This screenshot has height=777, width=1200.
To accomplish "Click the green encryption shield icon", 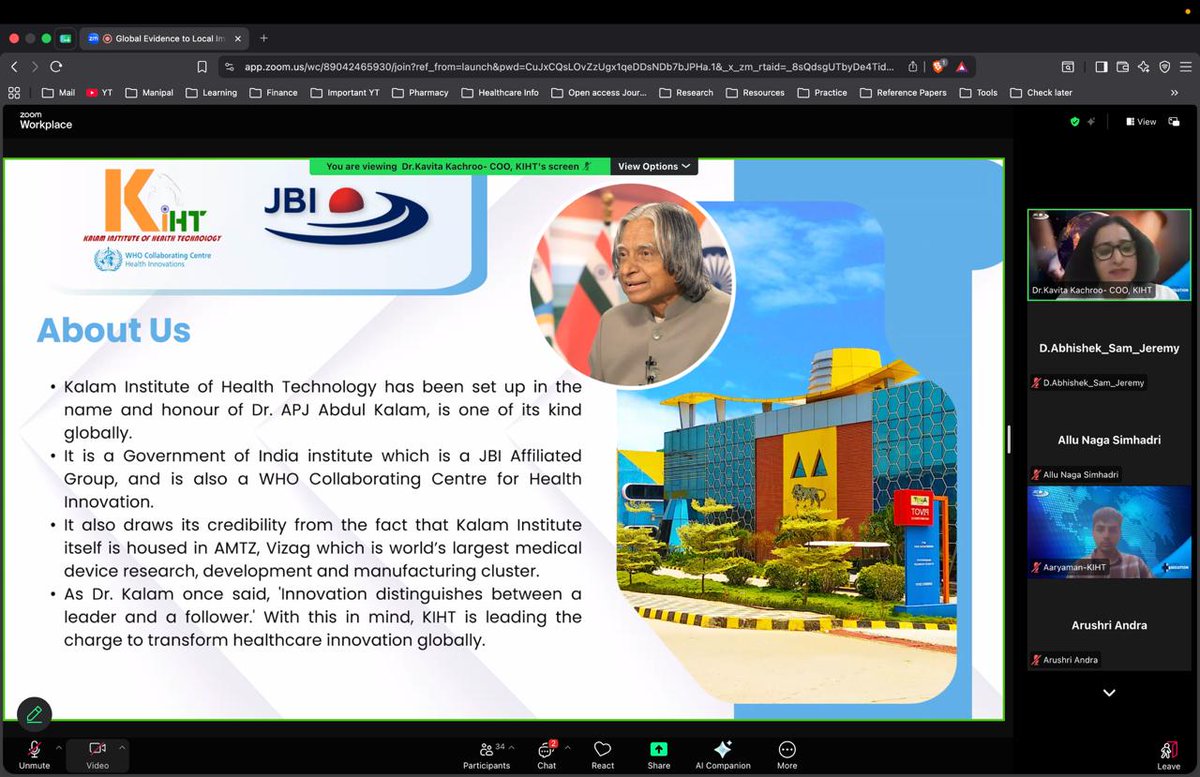I will [x=1075, y=121].
